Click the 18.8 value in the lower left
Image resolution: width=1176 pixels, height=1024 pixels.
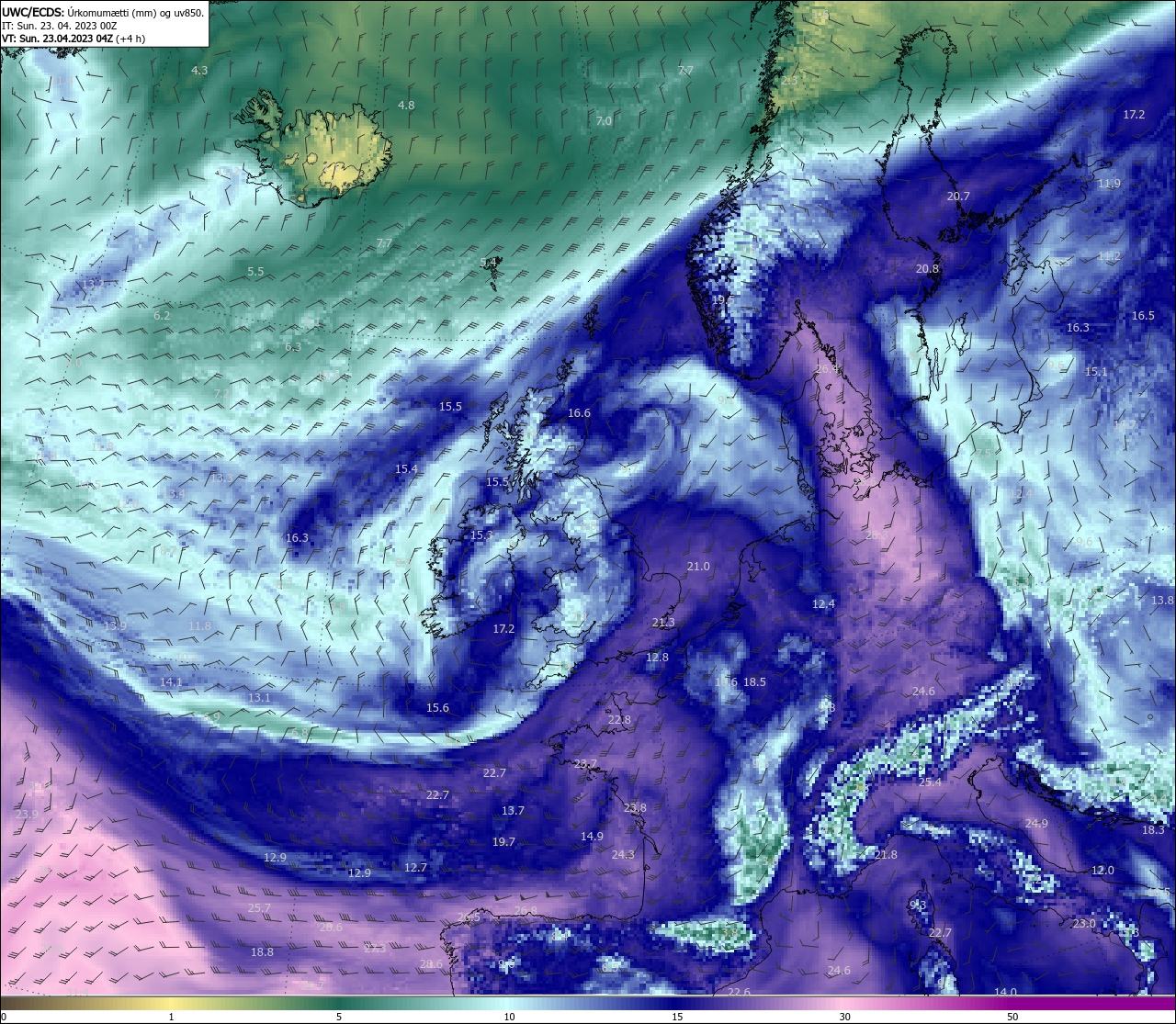pyautogui.click(x=262, y=952)
